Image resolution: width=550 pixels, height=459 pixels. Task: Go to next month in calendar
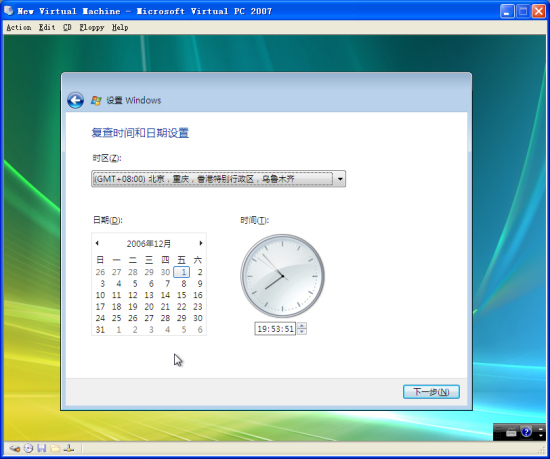(201, 243)
